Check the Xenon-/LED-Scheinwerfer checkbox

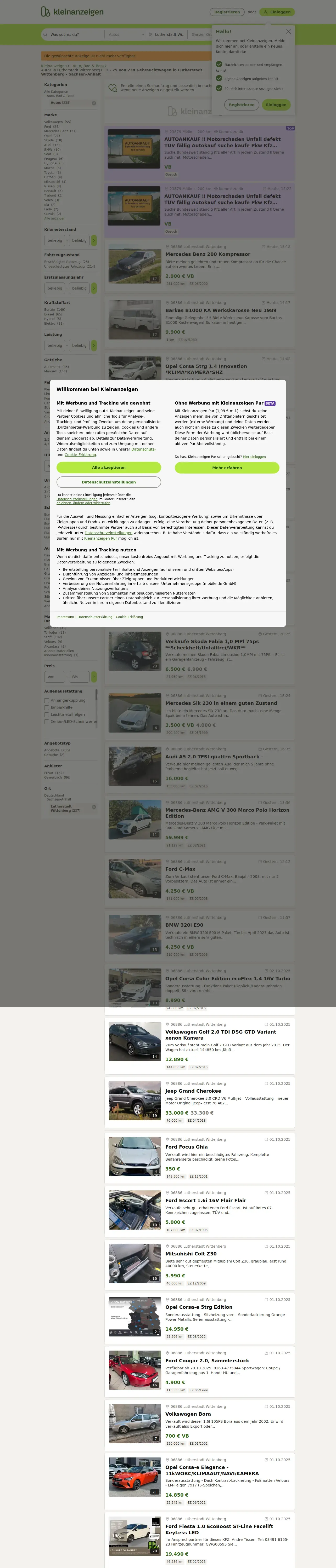[46, 721]
